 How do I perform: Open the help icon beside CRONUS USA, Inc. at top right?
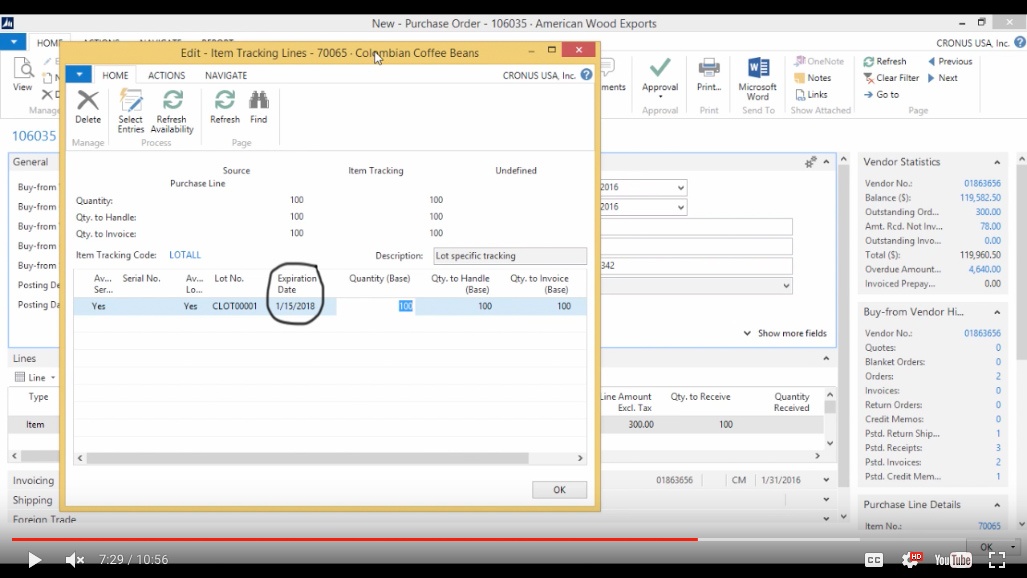(1020, 43)
